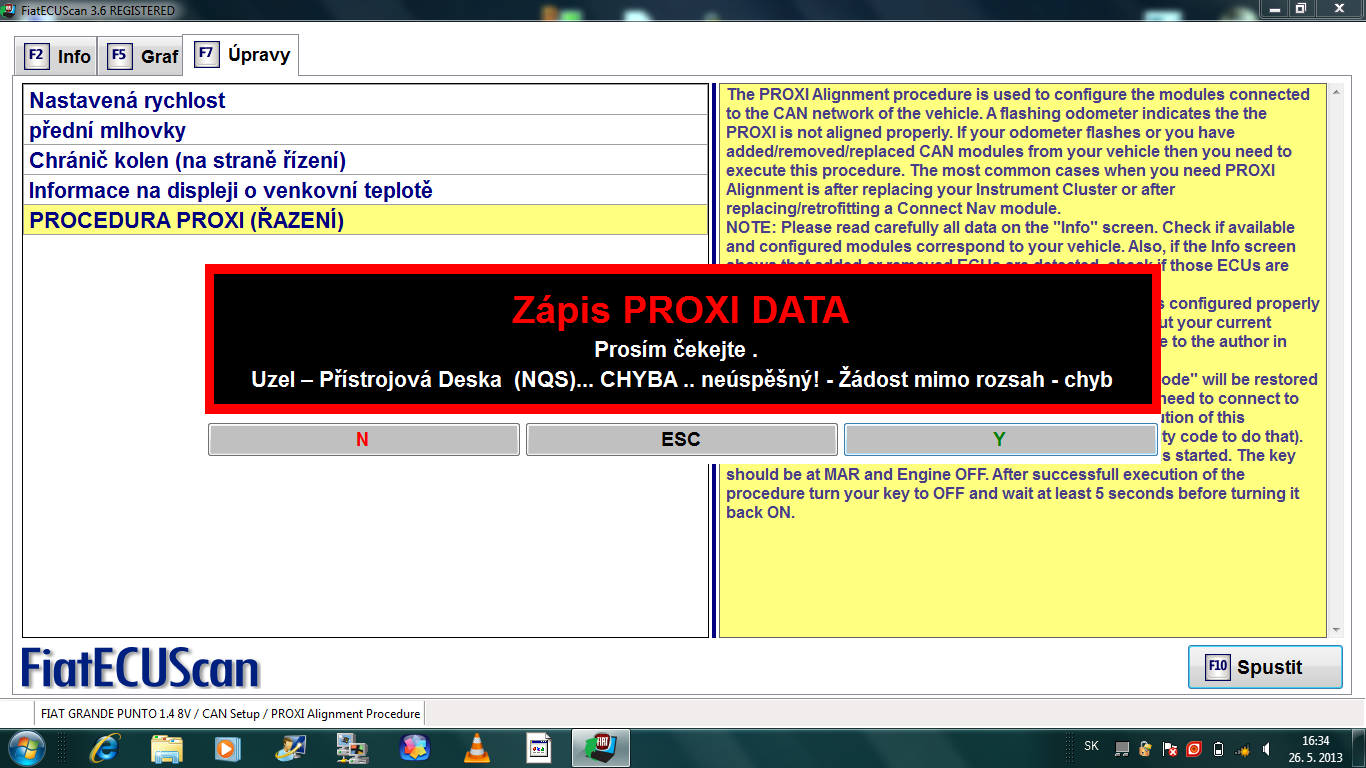Open the volume speaker tray icon
The height and width of the screenshot is (768, 1366).
pyautogui.click(x=1266, y=748)
